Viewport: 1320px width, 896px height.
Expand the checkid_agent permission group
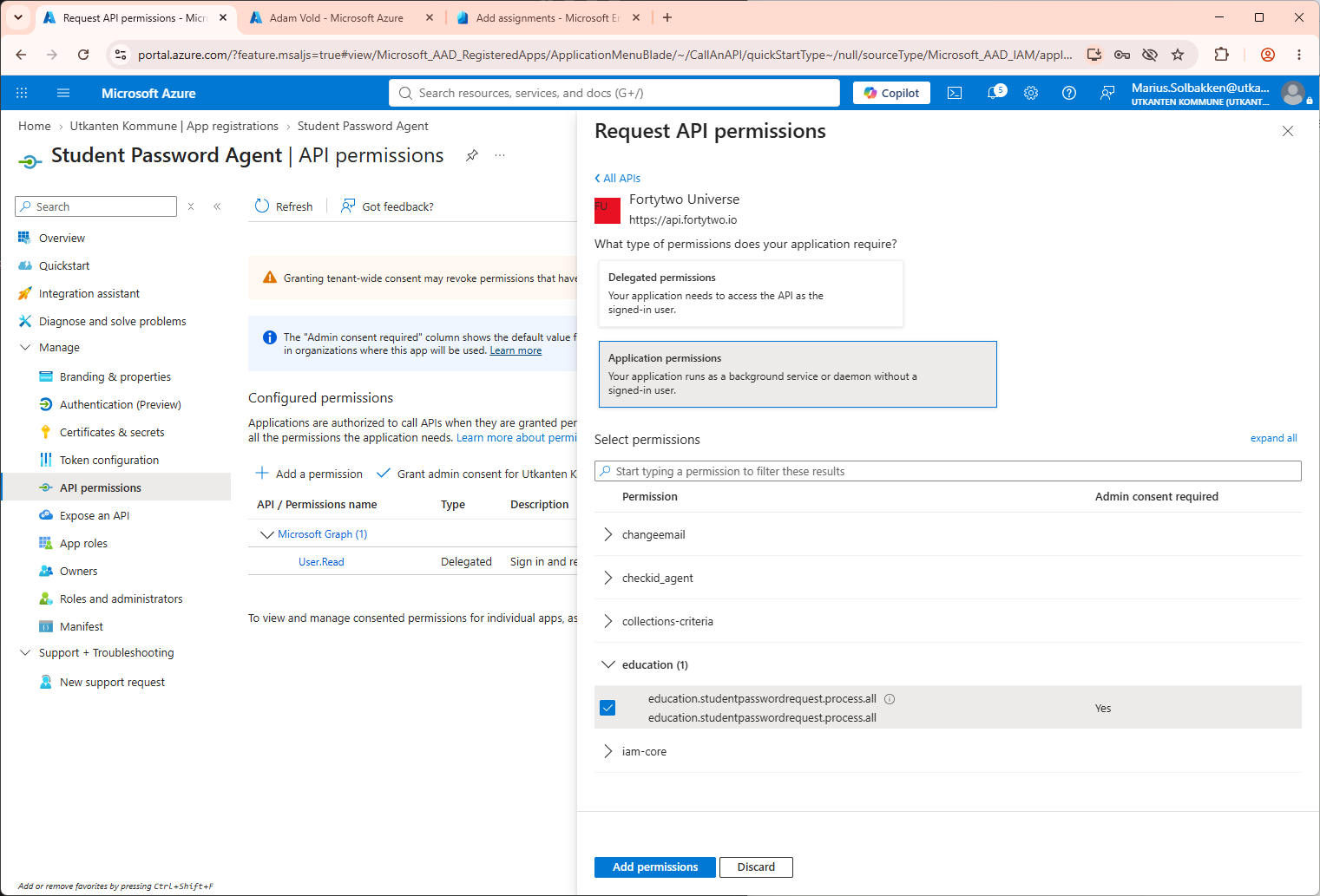click(x=607, y=578)
